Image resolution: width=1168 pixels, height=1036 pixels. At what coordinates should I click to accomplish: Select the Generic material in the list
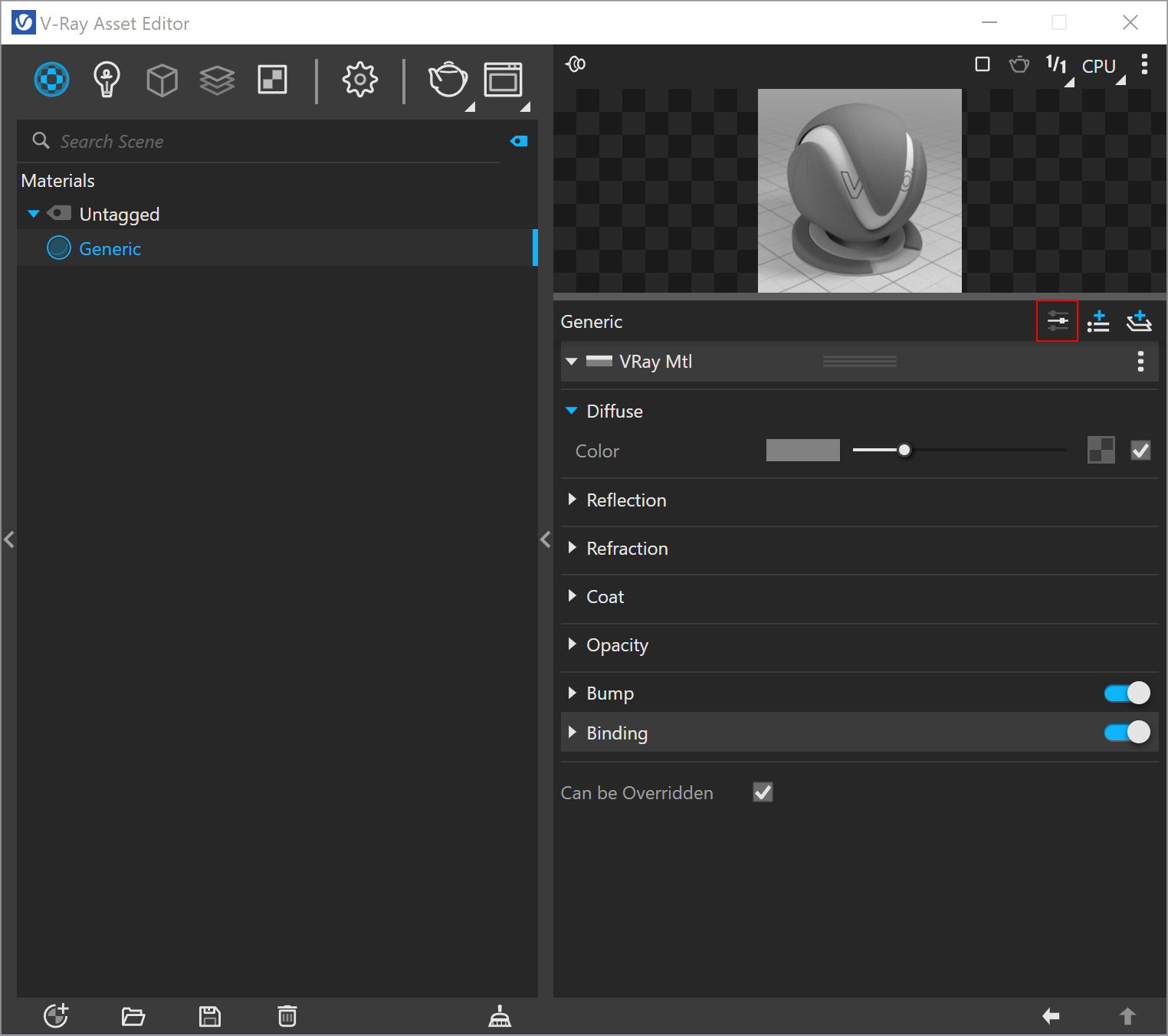point(277,248)
